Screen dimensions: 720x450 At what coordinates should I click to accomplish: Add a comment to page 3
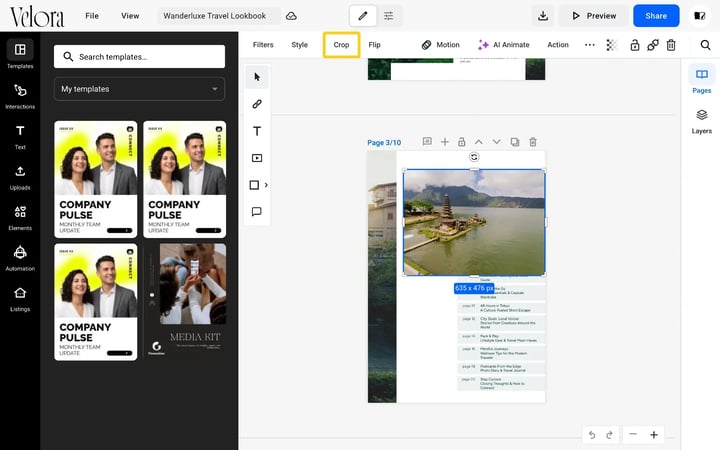pos(427,142)
